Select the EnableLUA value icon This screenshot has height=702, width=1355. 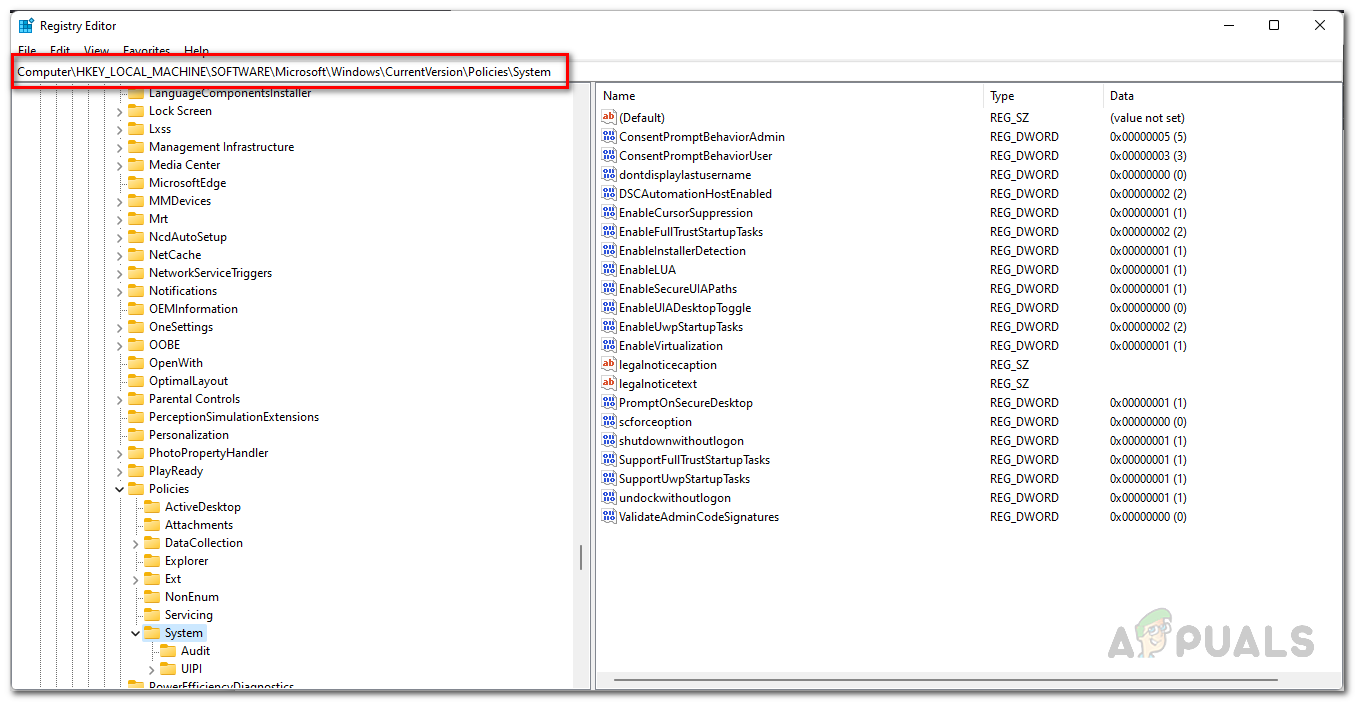(608, 269)
